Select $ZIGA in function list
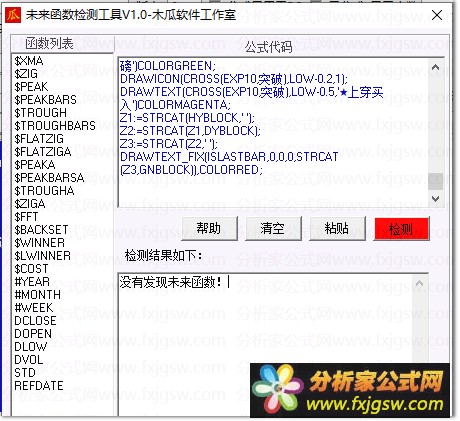The width and height of the screenshot is (460, 421). (30, 204)
